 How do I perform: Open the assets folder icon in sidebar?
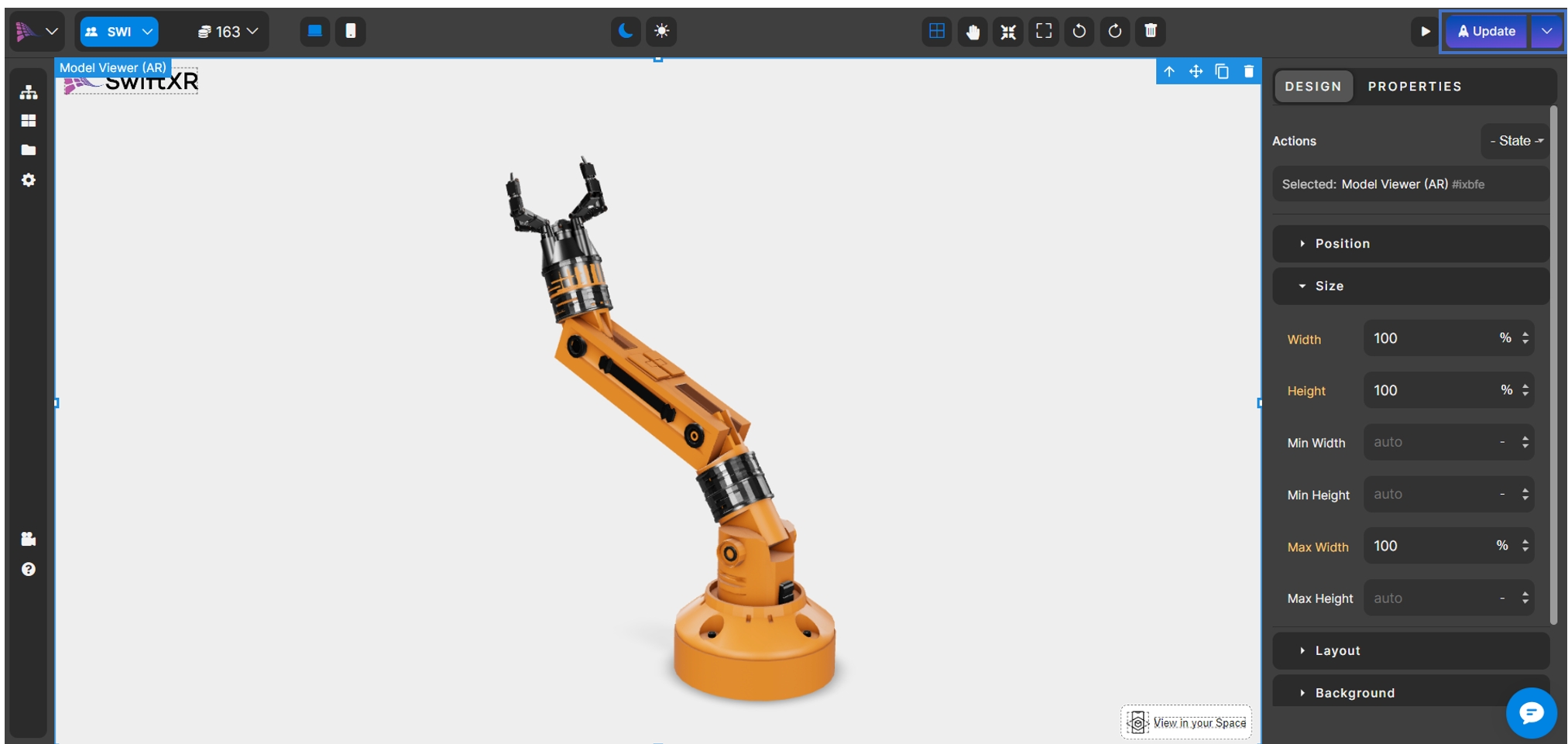coord(29,150)
